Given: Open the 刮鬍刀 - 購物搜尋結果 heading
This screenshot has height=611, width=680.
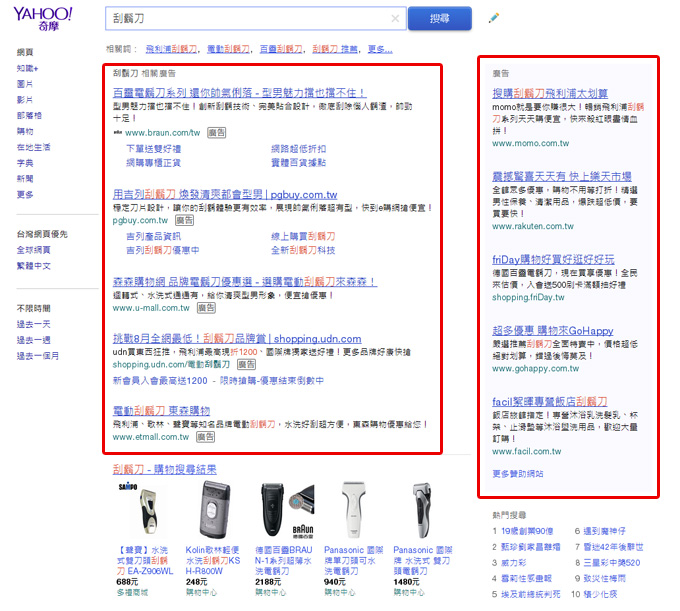Looking at the screenshot, I should (164, 469).
